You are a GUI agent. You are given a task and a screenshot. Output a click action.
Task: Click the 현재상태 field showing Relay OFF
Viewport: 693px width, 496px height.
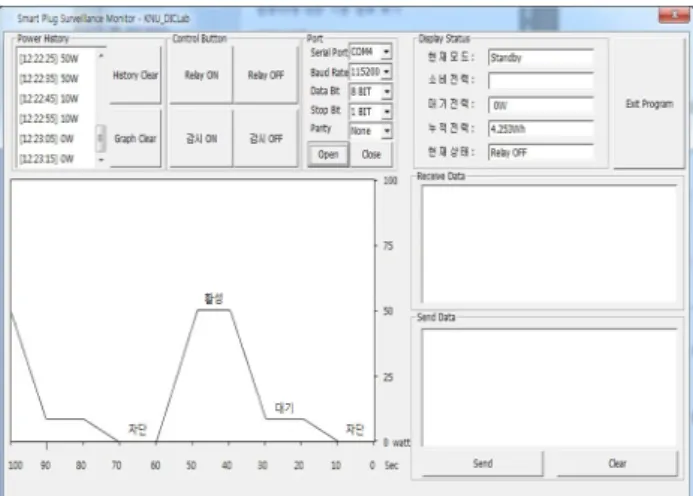541,153
